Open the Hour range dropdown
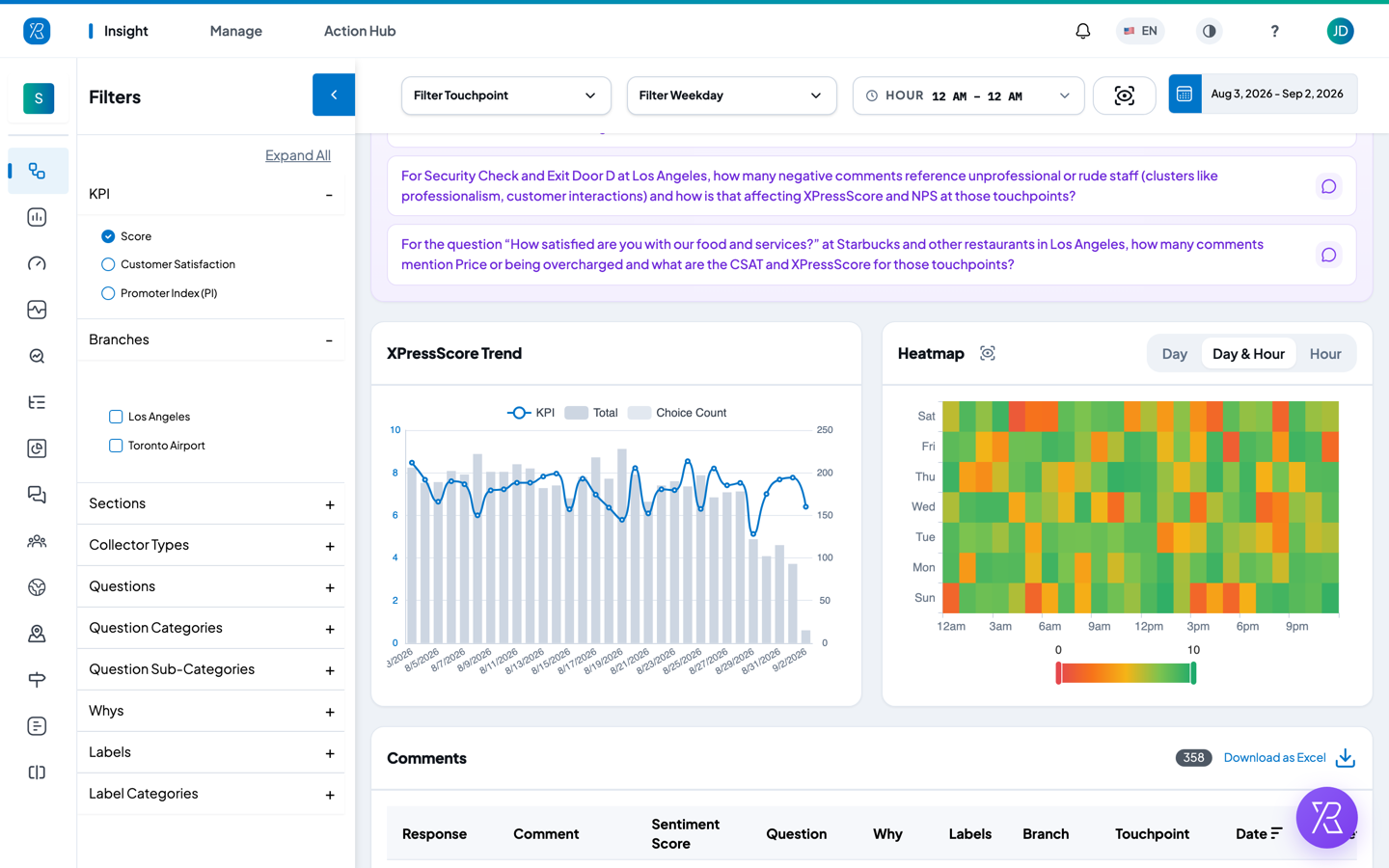The height and width of the screenshot is (868, 1389). pos(968,95)
